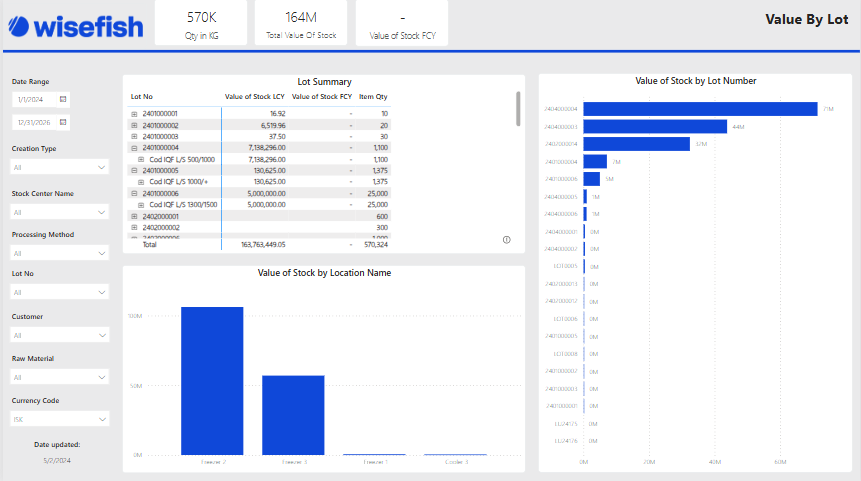Open the start date calendar picker

click(x=63, y=100)
